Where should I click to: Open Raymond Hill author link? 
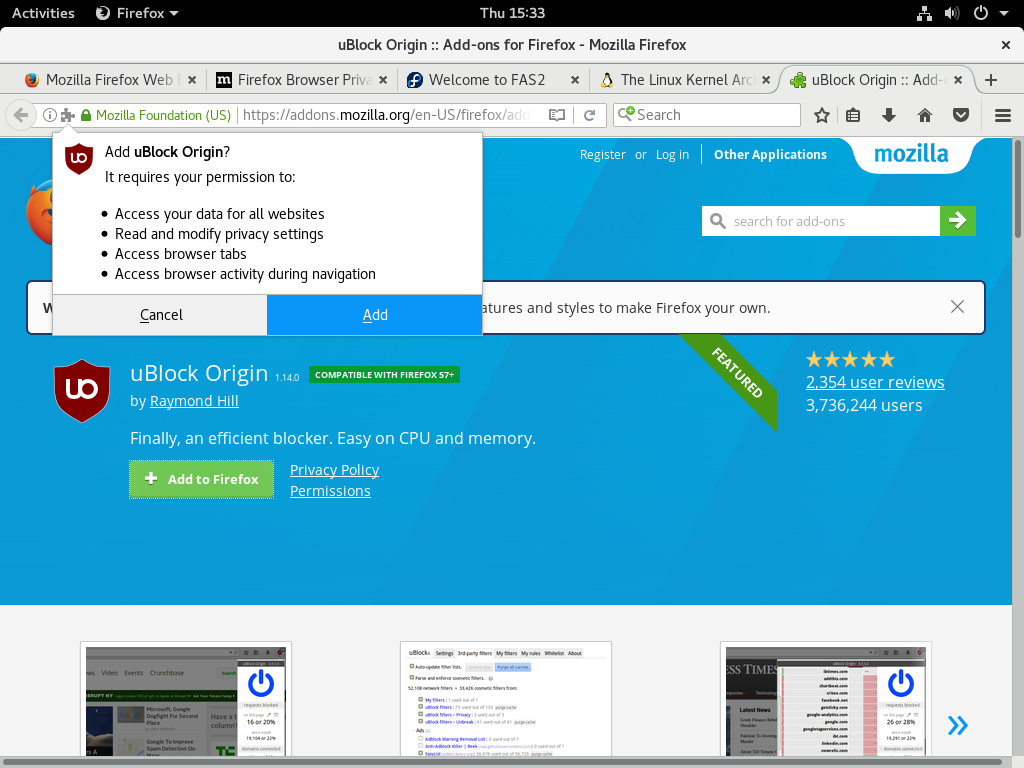tap(194, 401)
